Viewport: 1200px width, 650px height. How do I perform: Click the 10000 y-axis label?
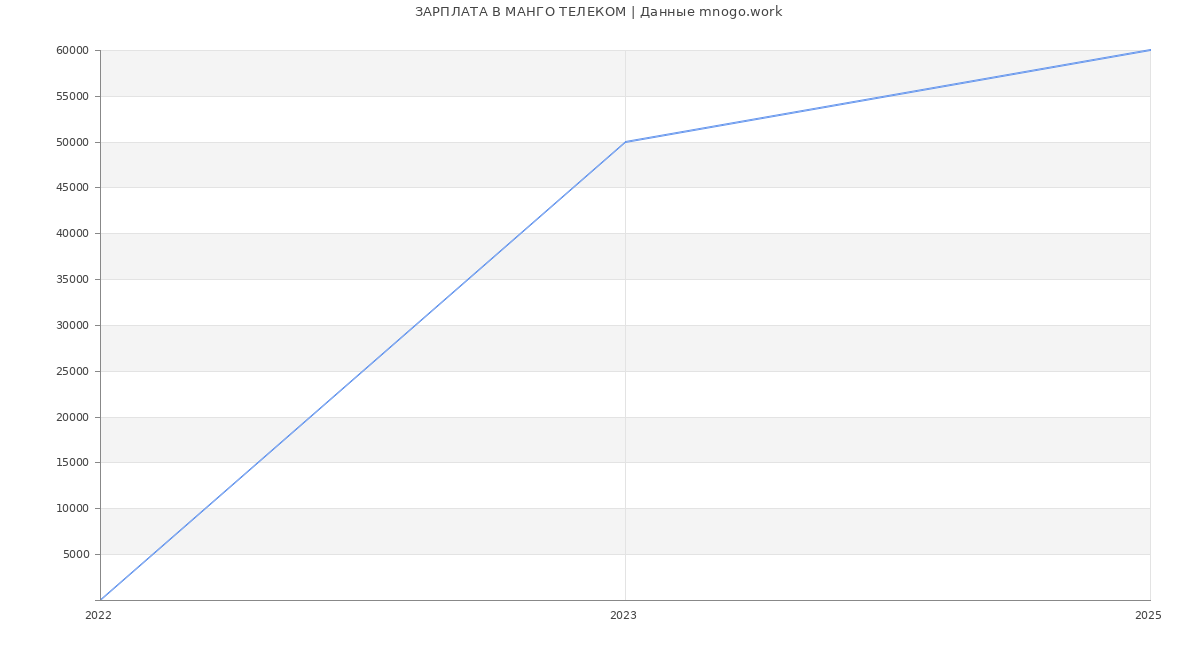72,509
